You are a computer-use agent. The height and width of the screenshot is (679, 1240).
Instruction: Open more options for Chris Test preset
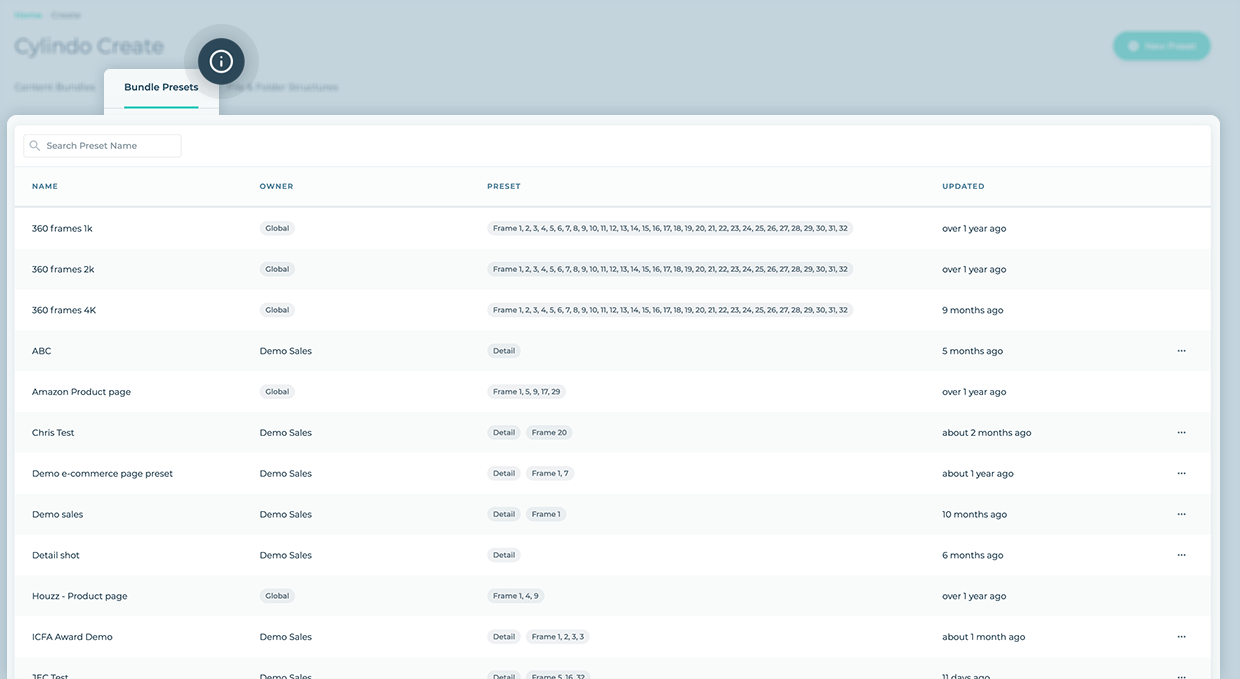[1181, 433]
